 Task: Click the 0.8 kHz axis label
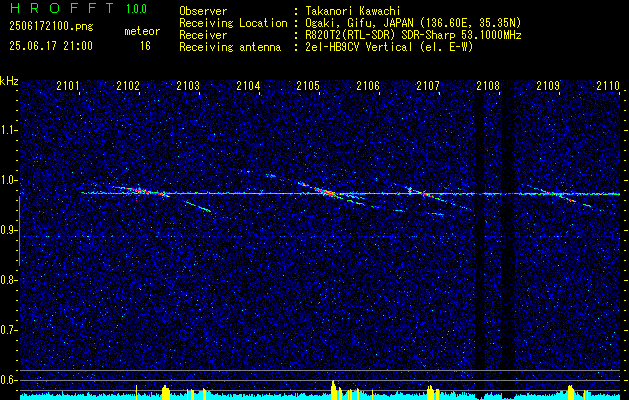[x=8, y=280]
